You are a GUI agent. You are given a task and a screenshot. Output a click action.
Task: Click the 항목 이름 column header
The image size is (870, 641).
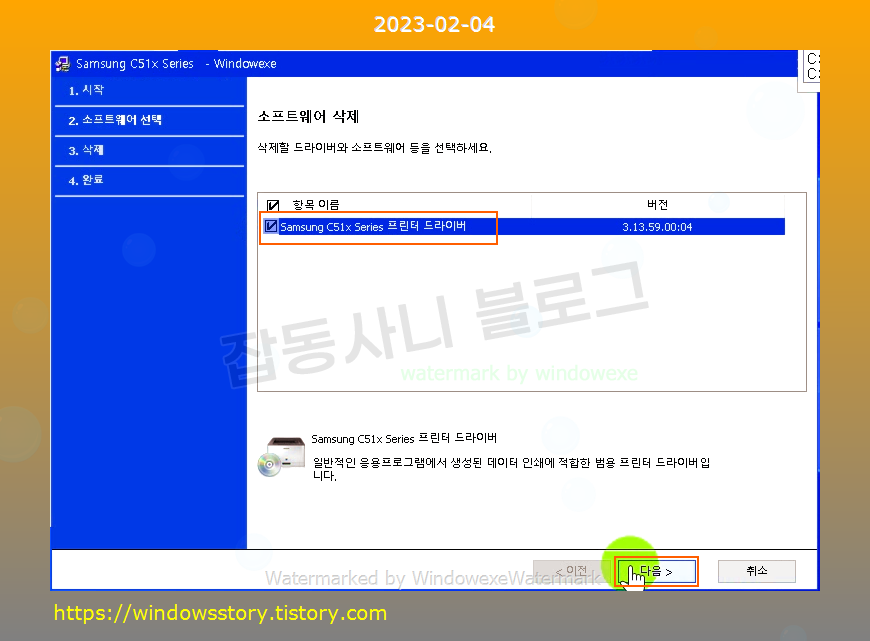point(316,205)
